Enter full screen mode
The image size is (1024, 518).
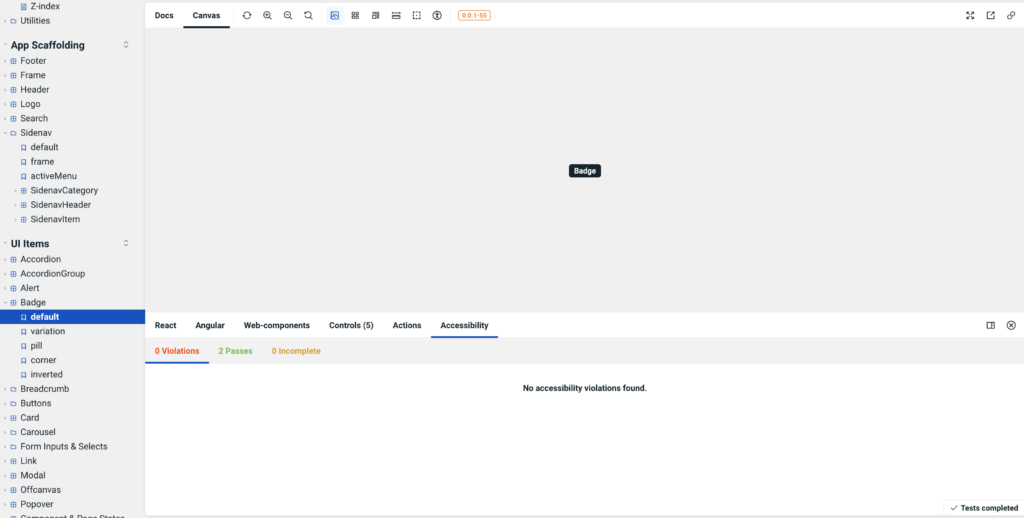coord(970,16)
